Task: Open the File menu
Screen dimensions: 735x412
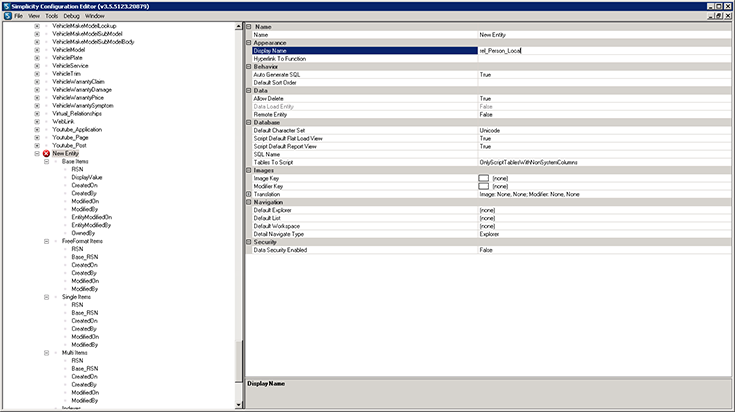Action: [x=19, y=16]
